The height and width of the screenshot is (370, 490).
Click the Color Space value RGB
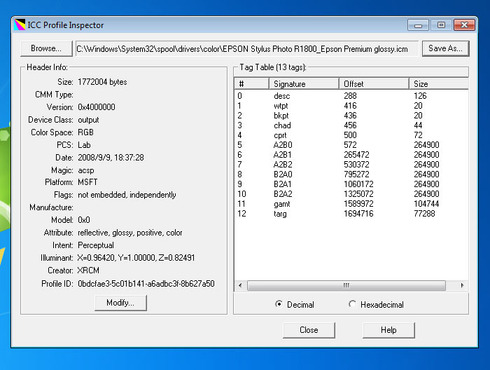pos(85,132)
